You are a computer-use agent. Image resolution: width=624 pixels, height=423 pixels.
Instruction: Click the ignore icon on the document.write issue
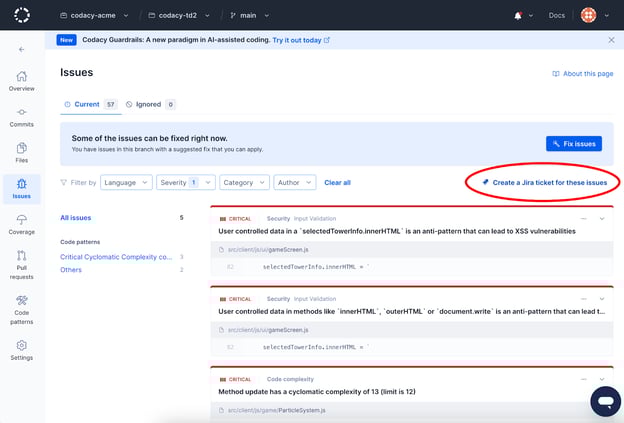(x=584, y=299)
